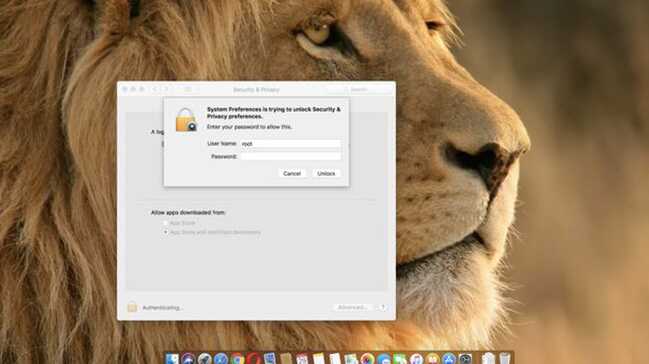Click Cancel in the authentication dialog
This screenshot has height=364, width=649.
pos(292,174)
